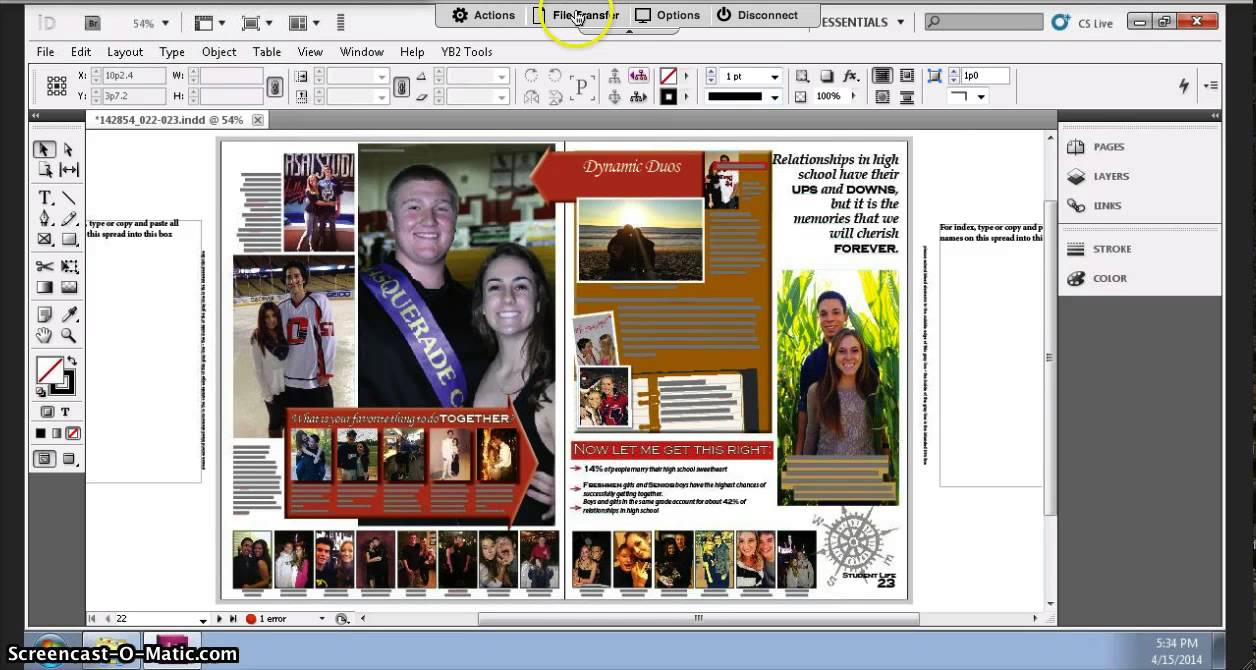Choose the Direct Selection tool
Viewport: 1256px width, 670px height.
pyautogui.click(x=69, y=149)
